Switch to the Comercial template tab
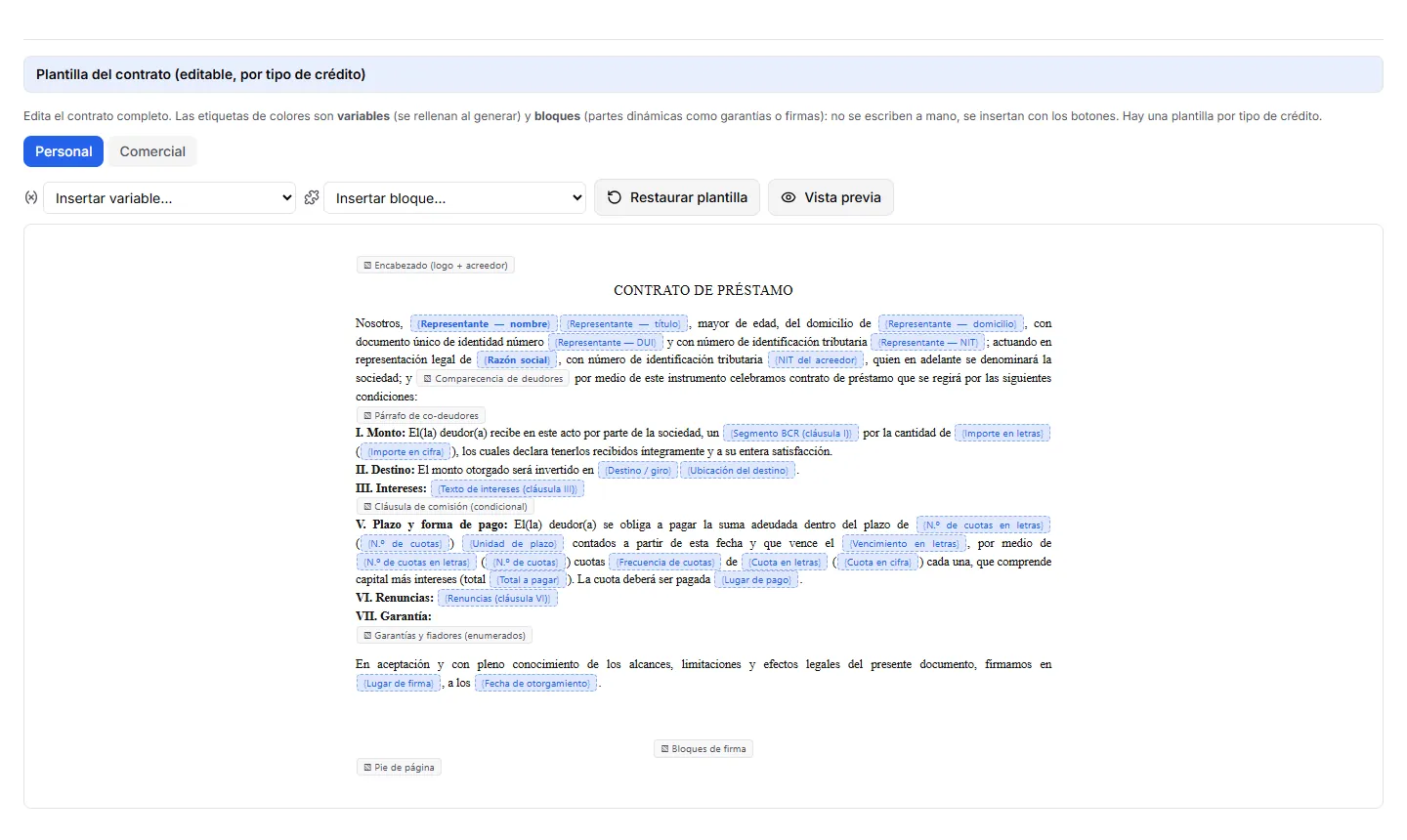This screenshot has height=840, width=1407. (x=152, y=151)
